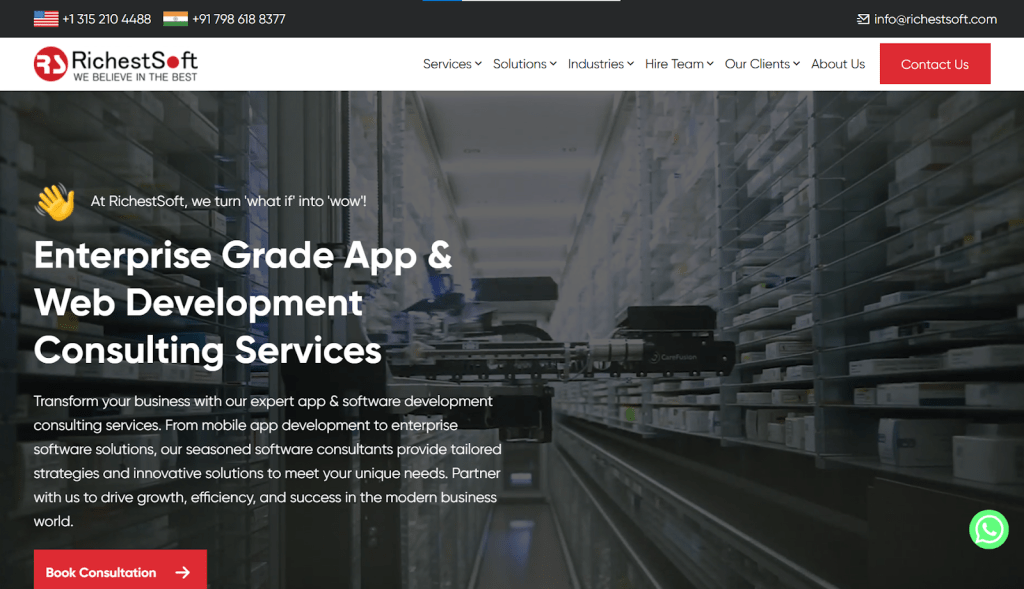Click the India flag icon
Image resolution: width=1024 pixels, height=589 pixels.
(x=175, y=19)
